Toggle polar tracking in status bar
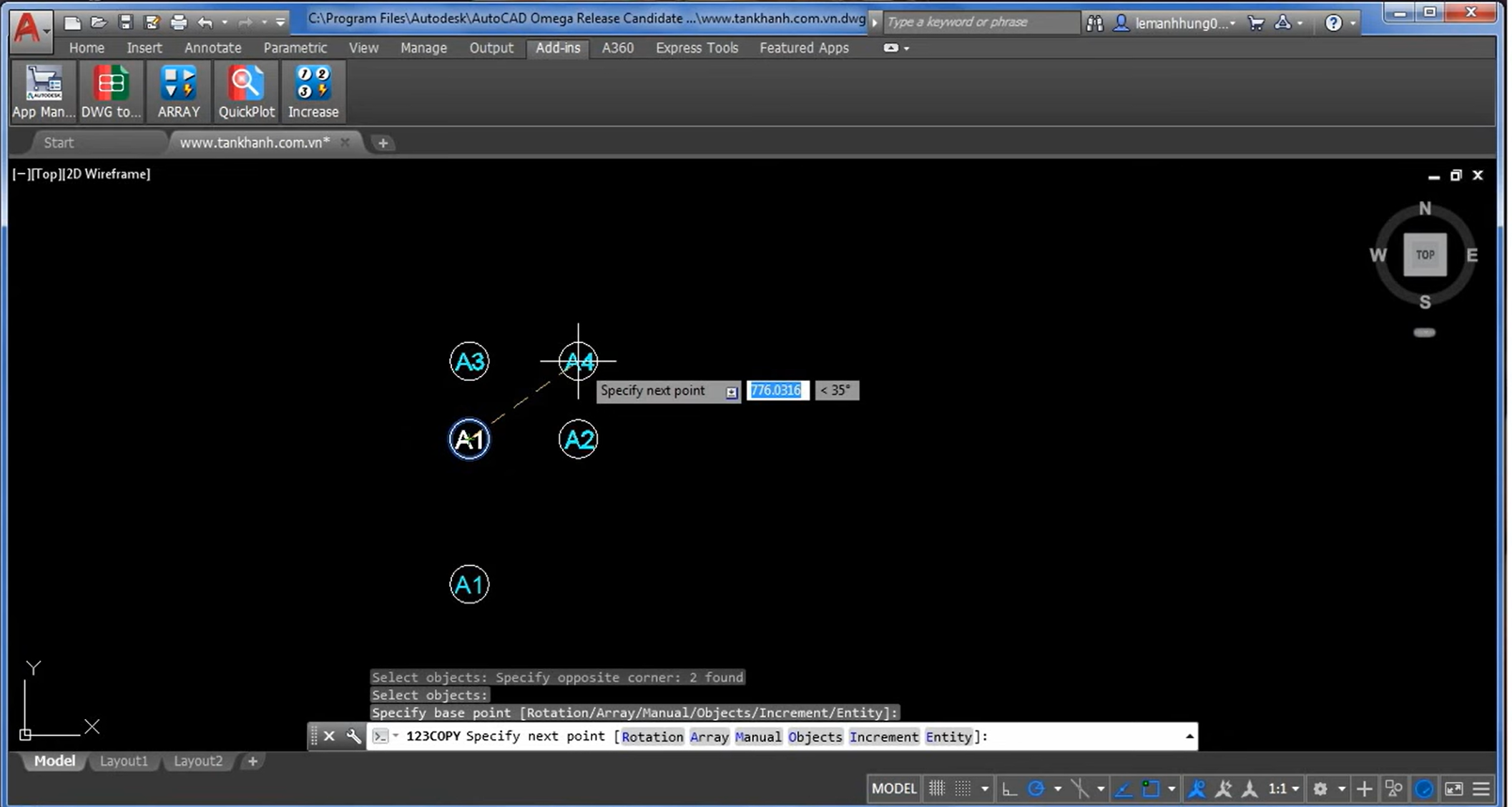The height and width of the screenshot is (807, 1512). [1036, 788]
